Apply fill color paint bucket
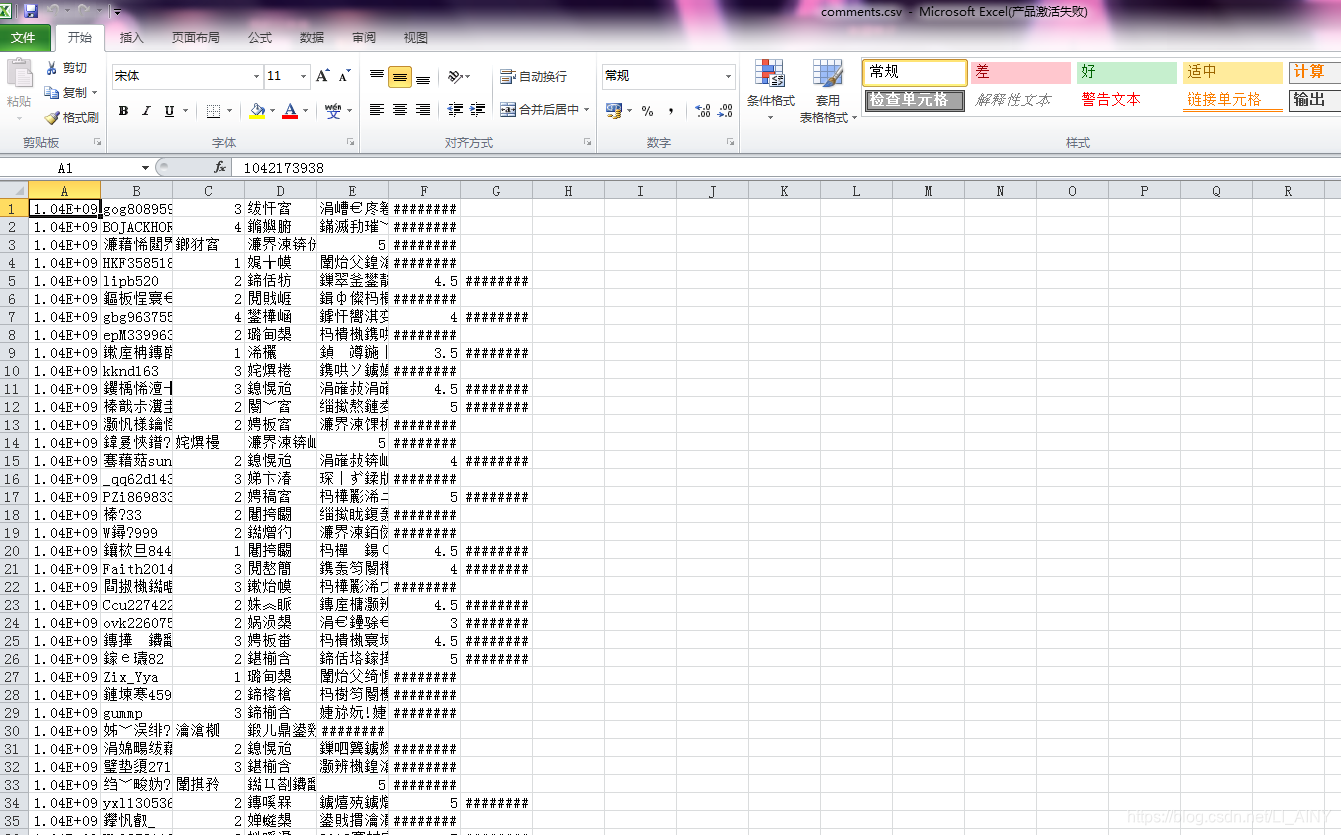Image resolution: width=1341 pixels, height=835 pixels. pos(258,111)
